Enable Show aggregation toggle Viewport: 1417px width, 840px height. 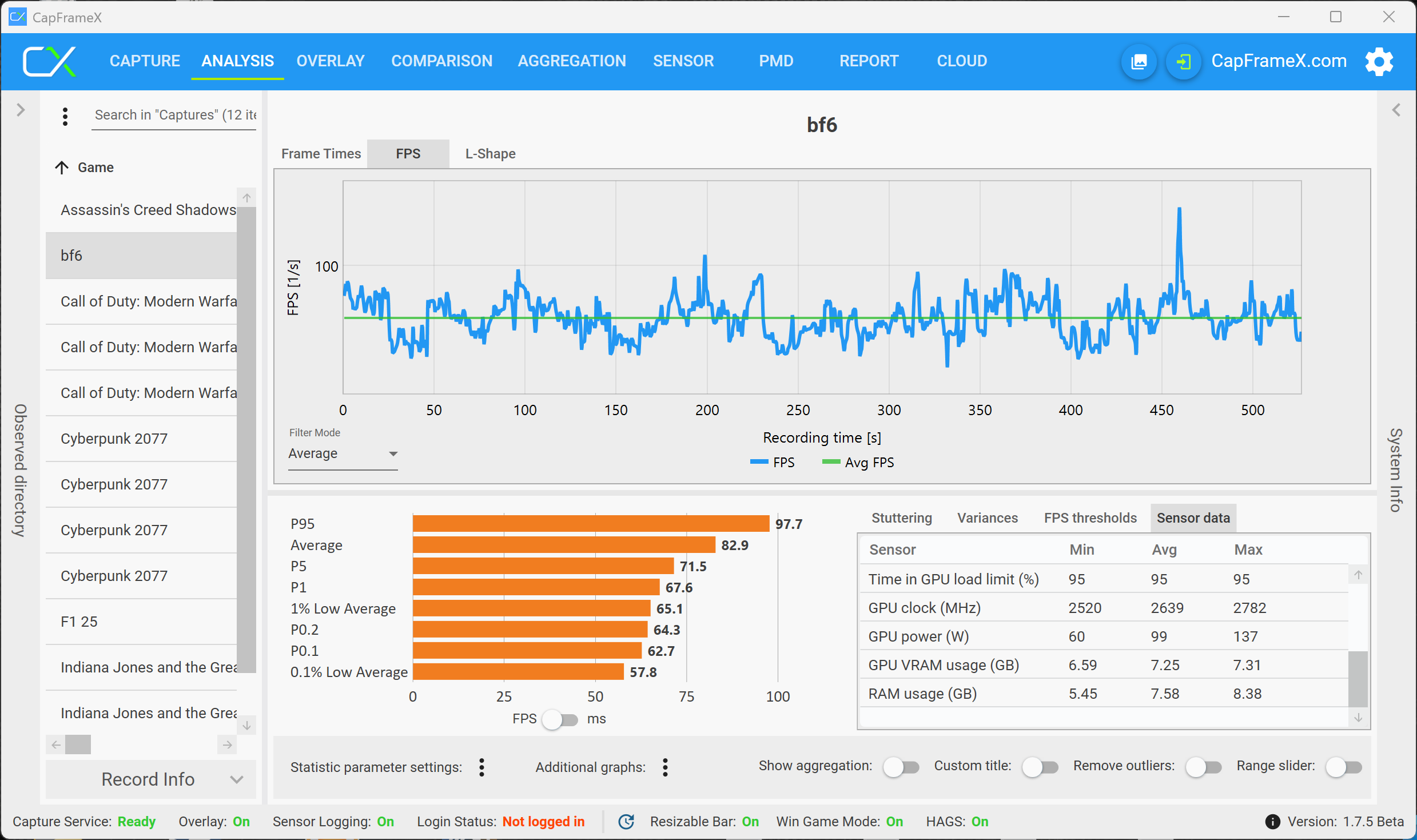tap(901, 767)
